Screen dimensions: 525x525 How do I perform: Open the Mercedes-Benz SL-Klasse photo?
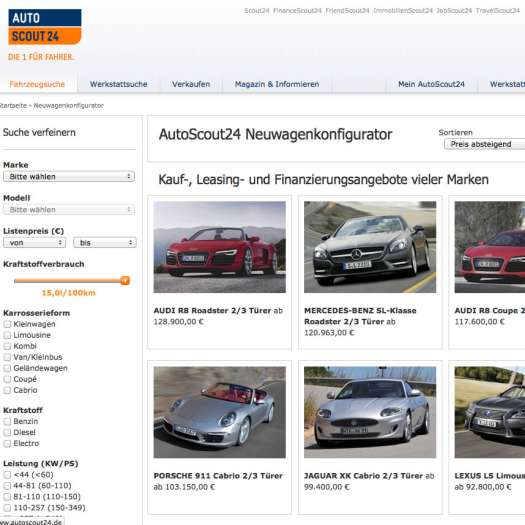coord(370,247)
